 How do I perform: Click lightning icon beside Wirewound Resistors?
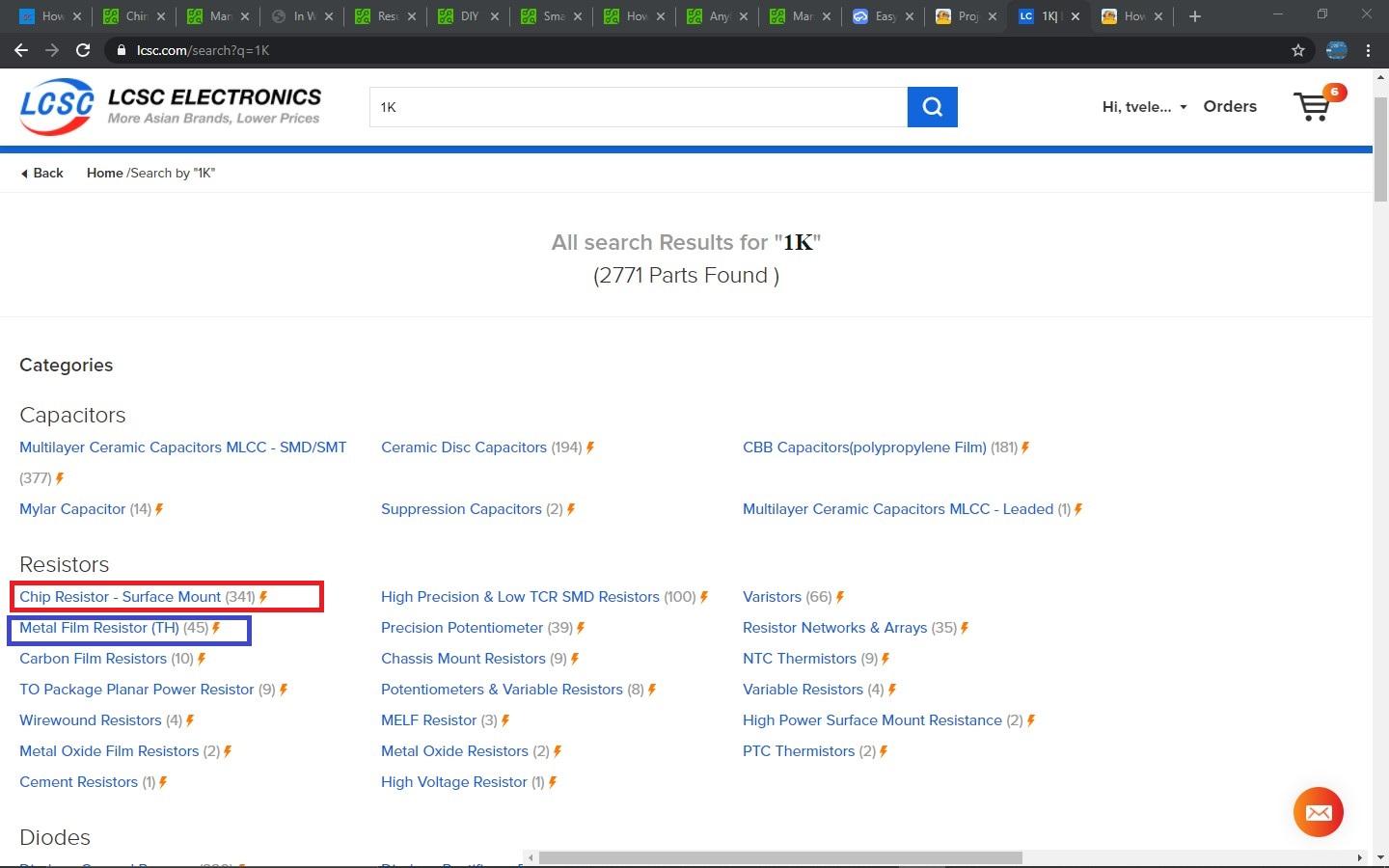[190, 720]
